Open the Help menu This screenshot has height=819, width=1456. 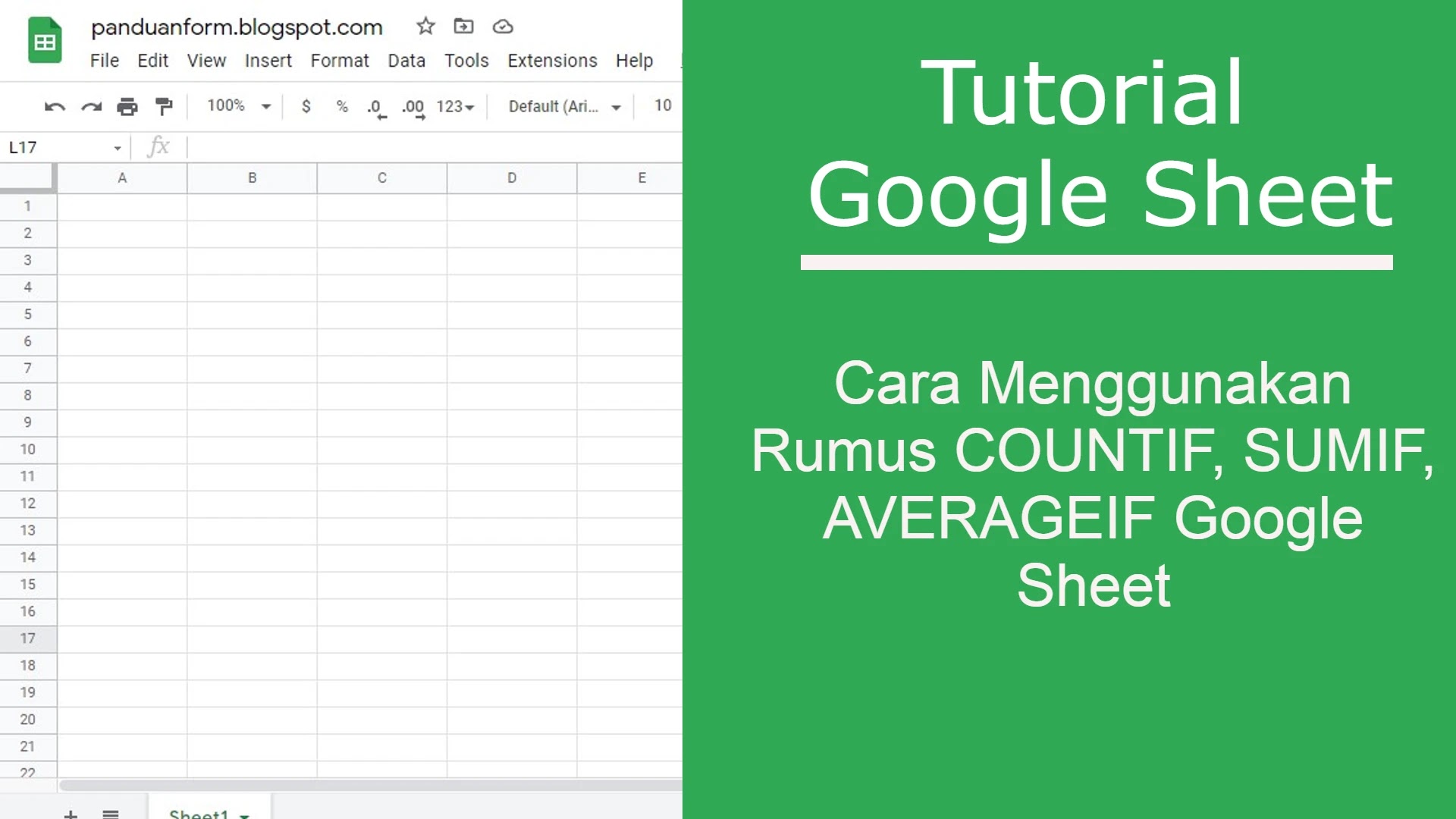(x=634, y=61)
